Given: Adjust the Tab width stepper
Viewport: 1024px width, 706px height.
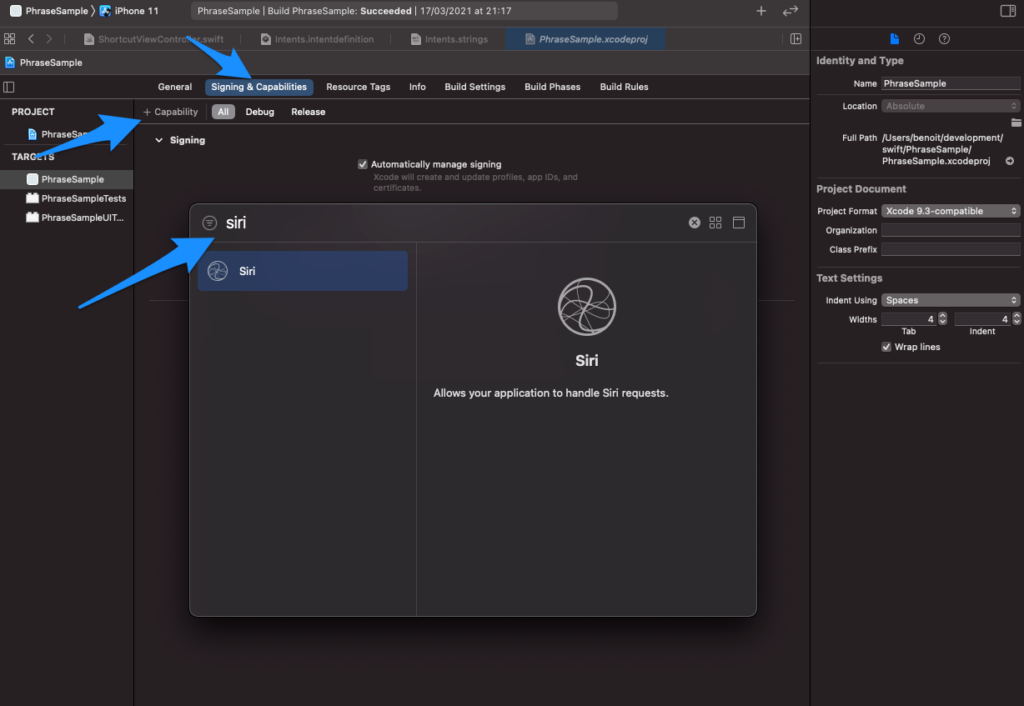Looking at the screenshot, I should tap(942, 319).
